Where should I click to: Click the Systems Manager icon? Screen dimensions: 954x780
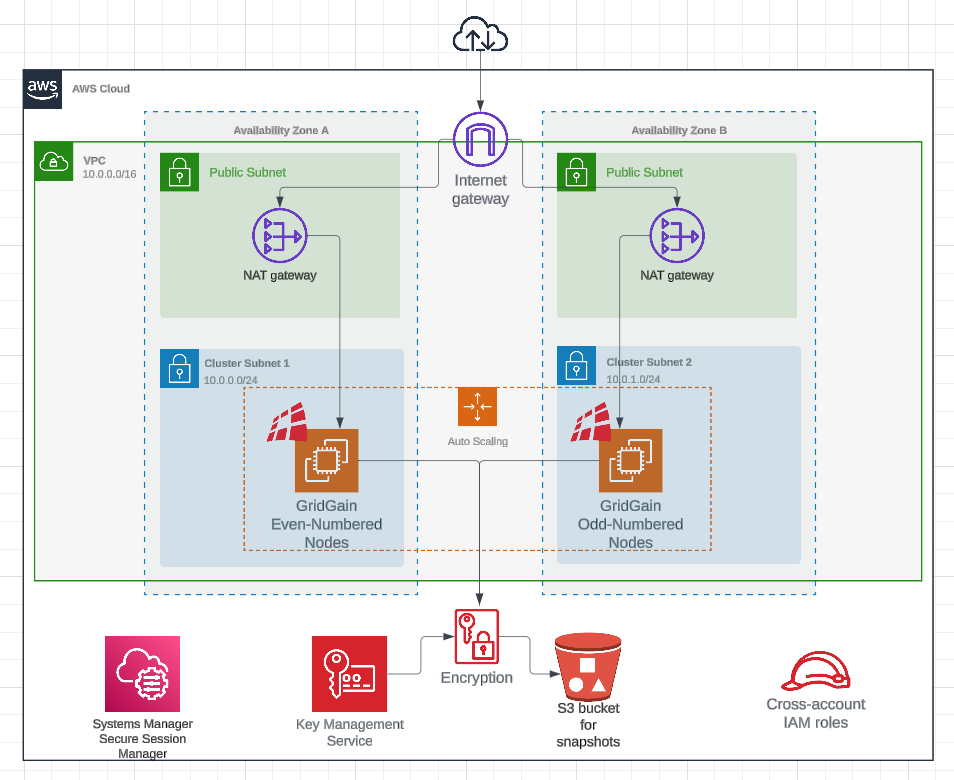(x=142, y=674)
